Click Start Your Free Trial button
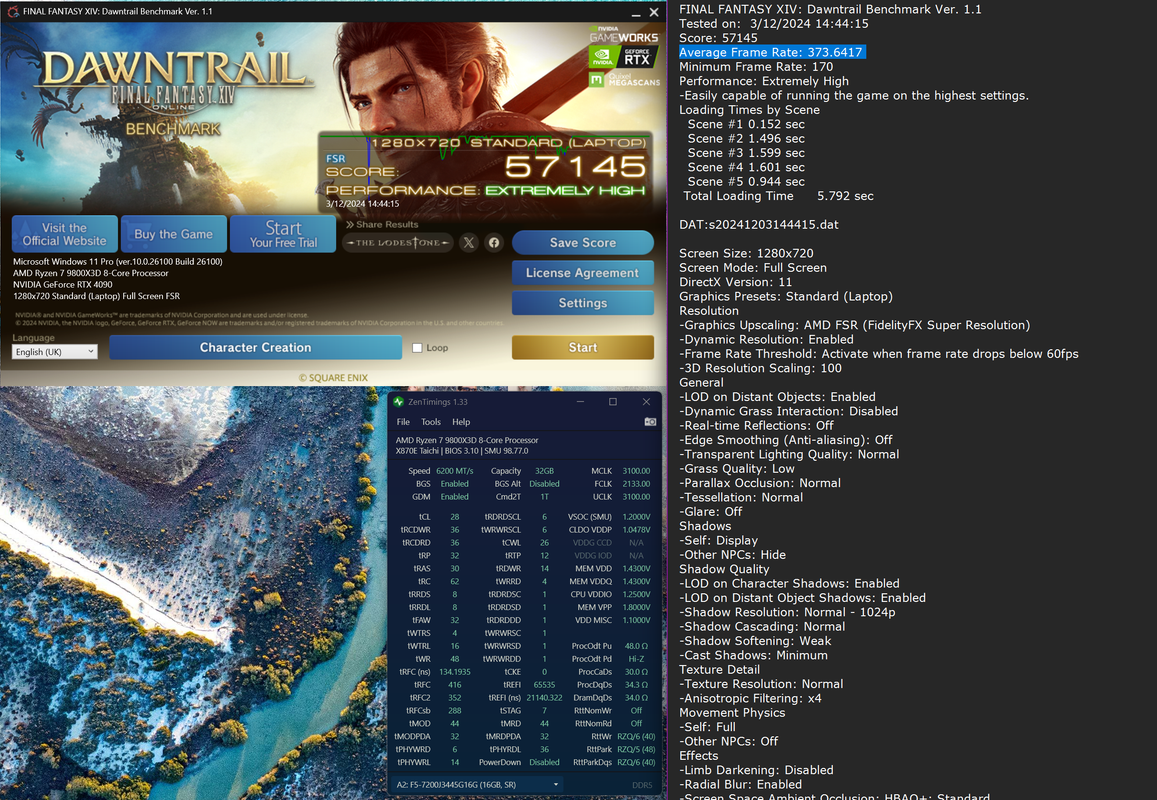This screenshot has width=1157, height=800. tap(283, 234)
